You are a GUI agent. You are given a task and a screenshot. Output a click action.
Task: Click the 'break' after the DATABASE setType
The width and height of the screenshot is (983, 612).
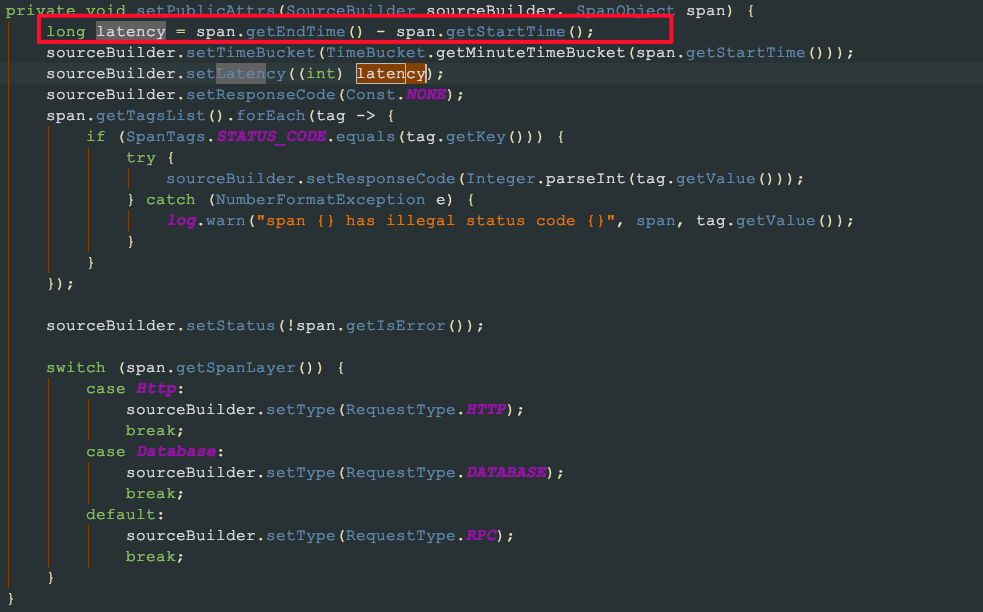pos(151,493)
